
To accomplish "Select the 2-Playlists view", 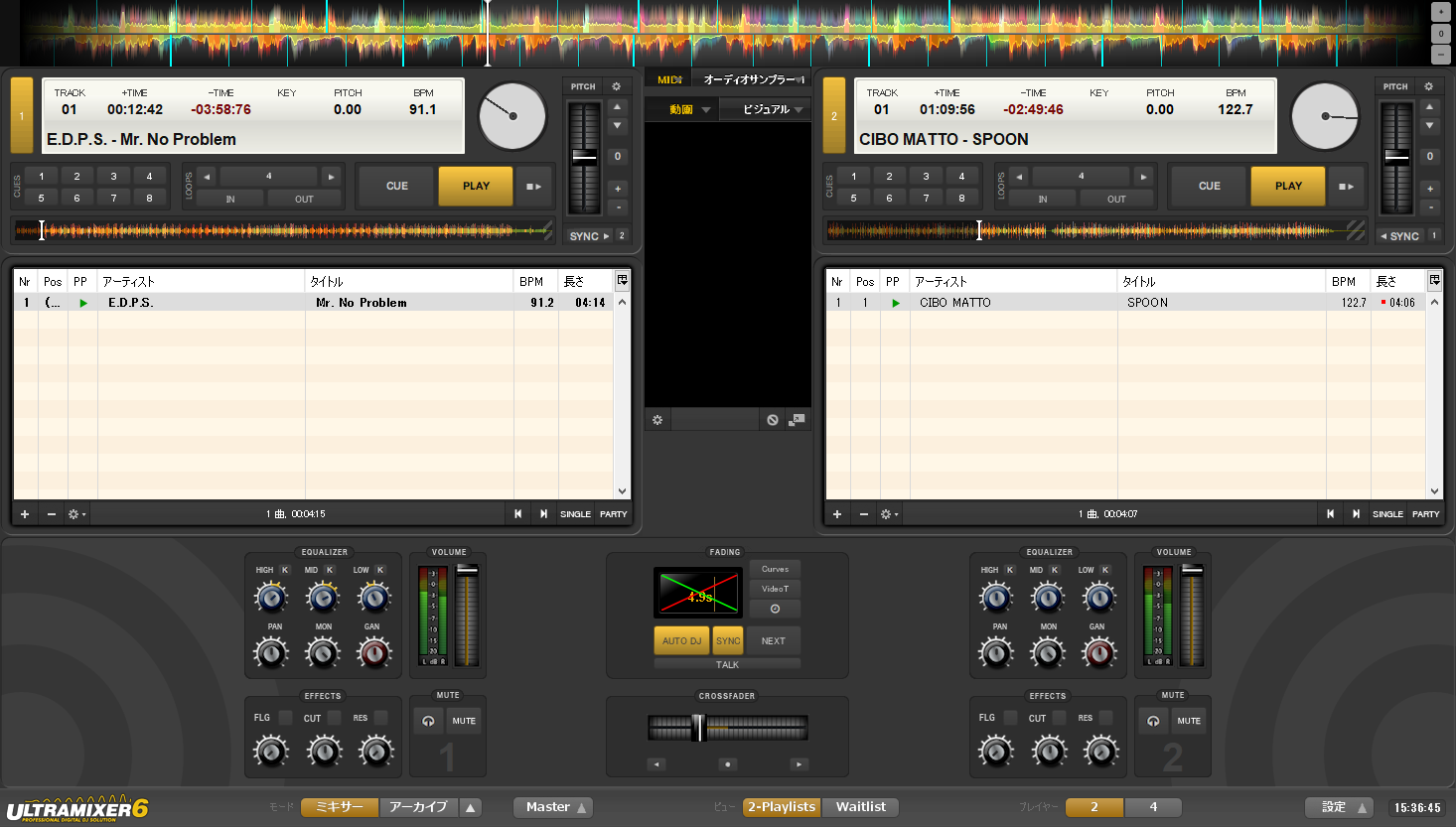I will (782, 807).
